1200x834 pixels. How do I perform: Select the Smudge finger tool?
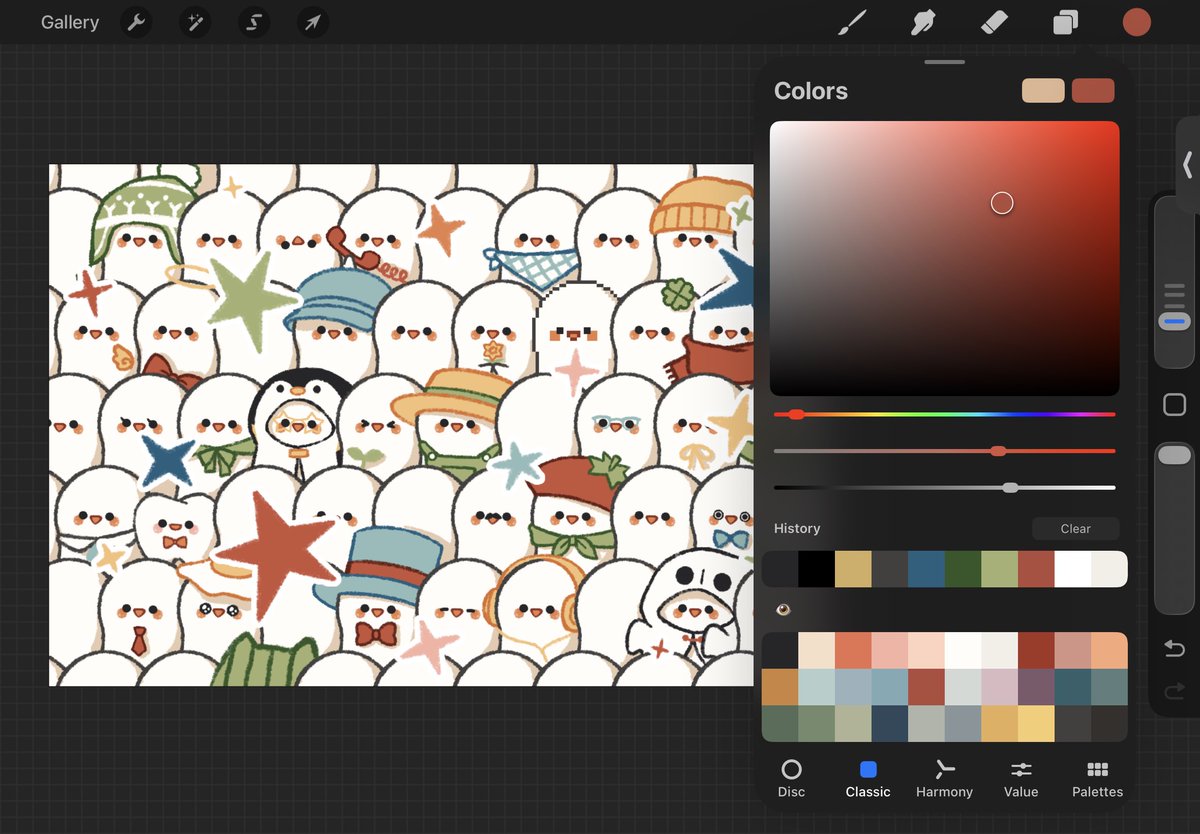coord(922,22)
